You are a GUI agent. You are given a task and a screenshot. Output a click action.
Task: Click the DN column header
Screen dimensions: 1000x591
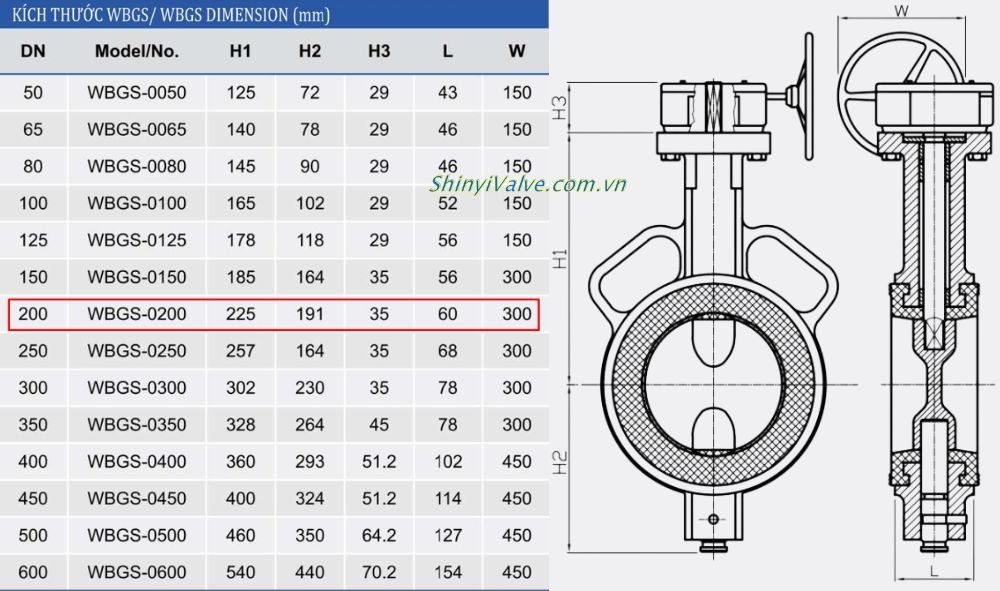tap(33, 50)
